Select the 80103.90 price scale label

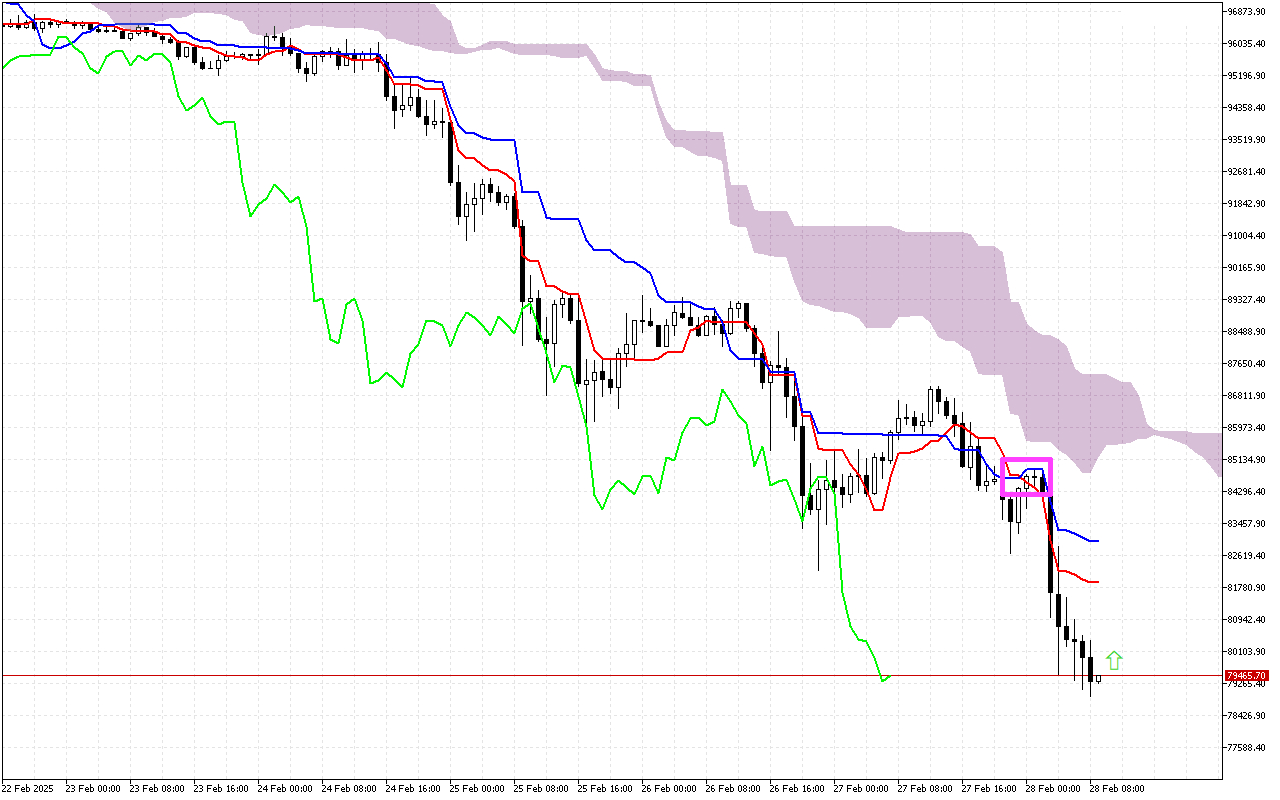1248,652
